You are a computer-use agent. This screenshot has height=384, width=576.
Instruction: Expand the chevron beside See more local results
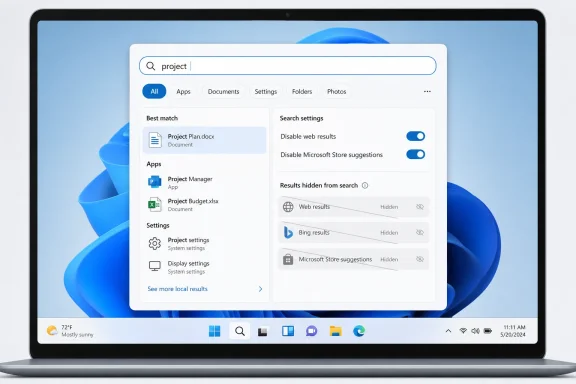pyautogui.click(x=260, y=289)
